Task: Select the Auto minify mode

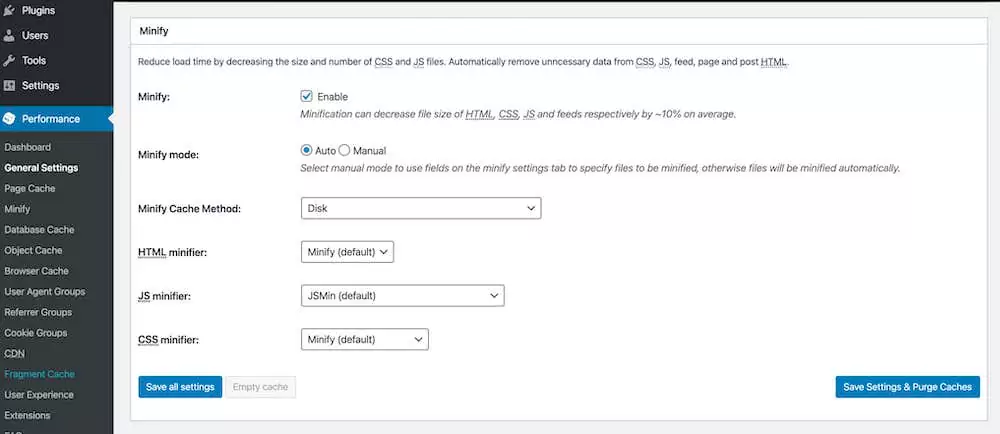Action: click(307, 150)
